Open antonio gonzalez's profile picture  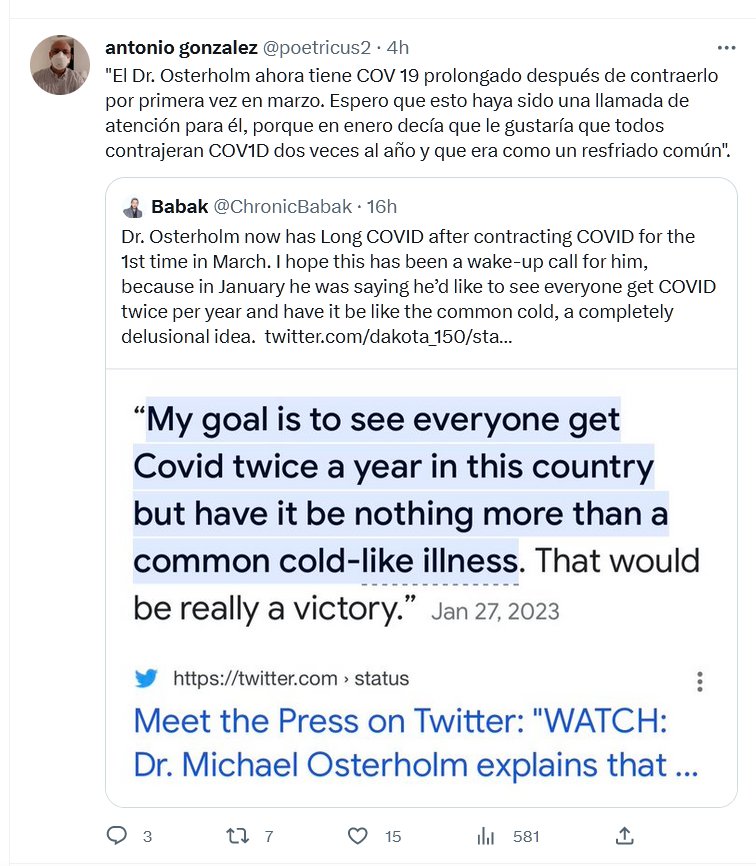[61, 65]
